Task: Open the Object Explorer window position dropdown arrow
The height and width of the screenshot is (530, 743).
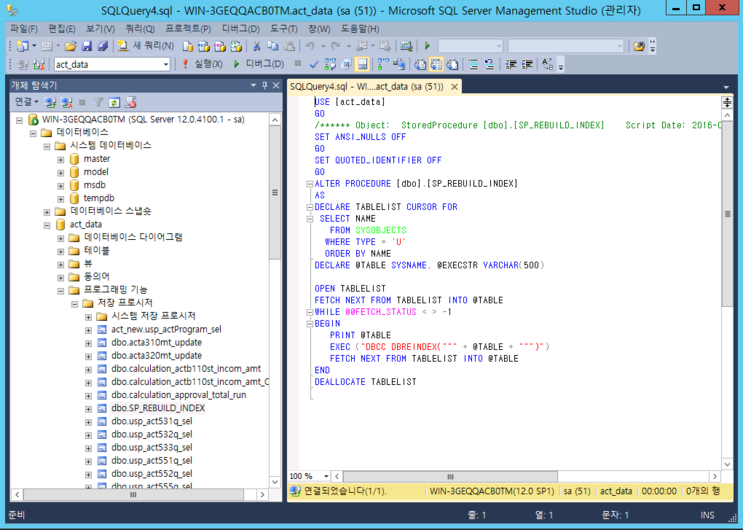Action: click(x=253, y=85)
